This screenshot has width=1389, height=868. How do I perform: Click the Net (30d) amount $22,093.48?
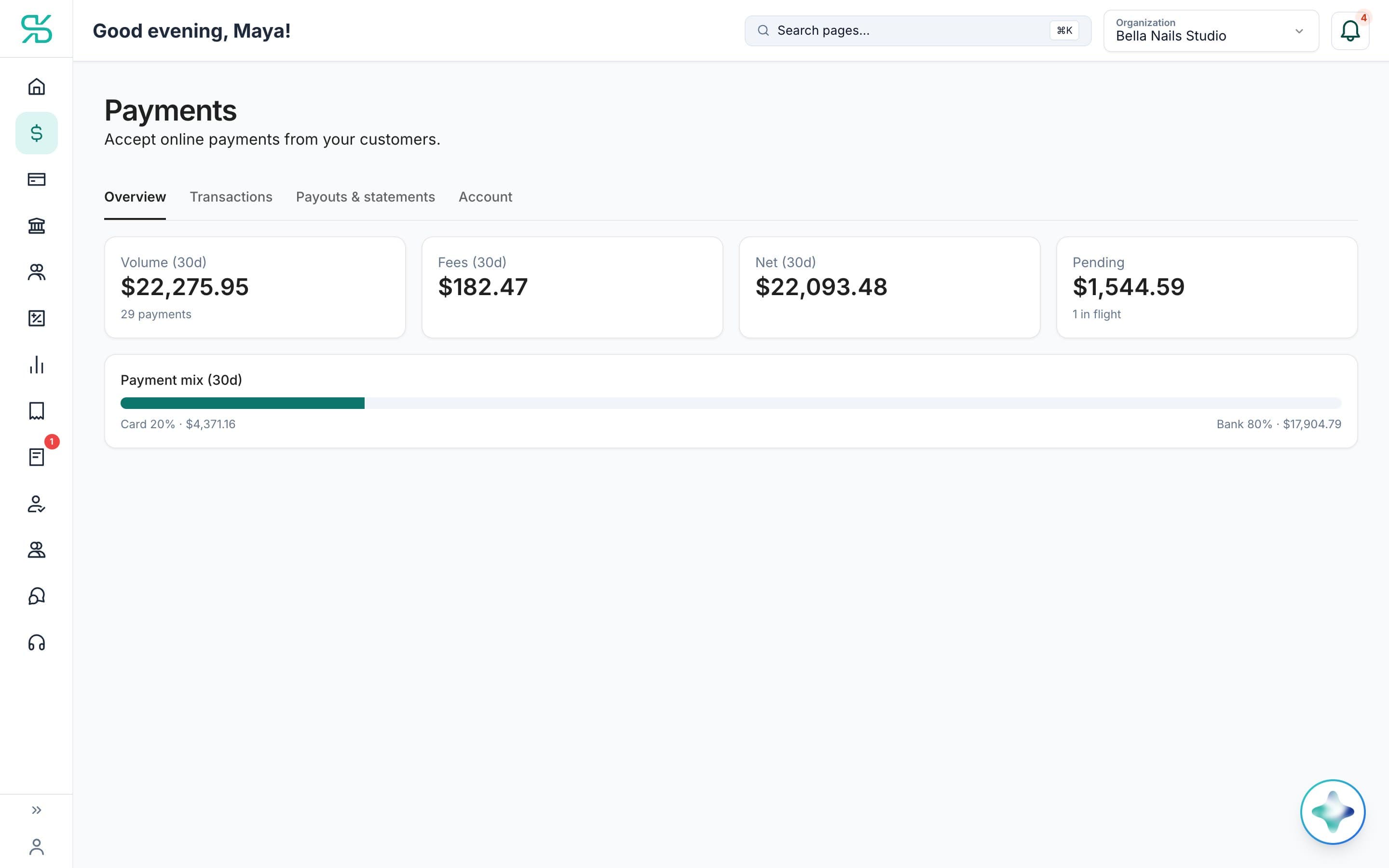821,287
